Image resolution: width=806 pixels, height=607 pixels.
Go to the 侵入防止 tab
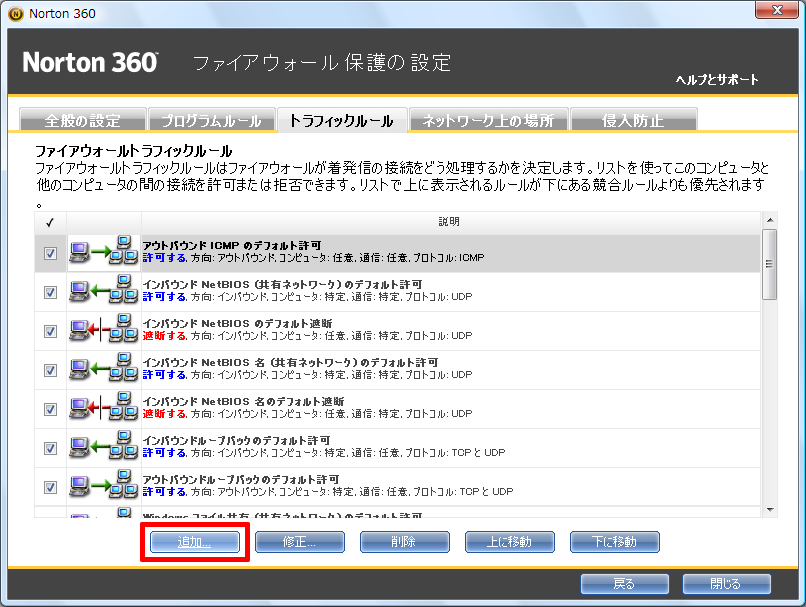[632, 120]
